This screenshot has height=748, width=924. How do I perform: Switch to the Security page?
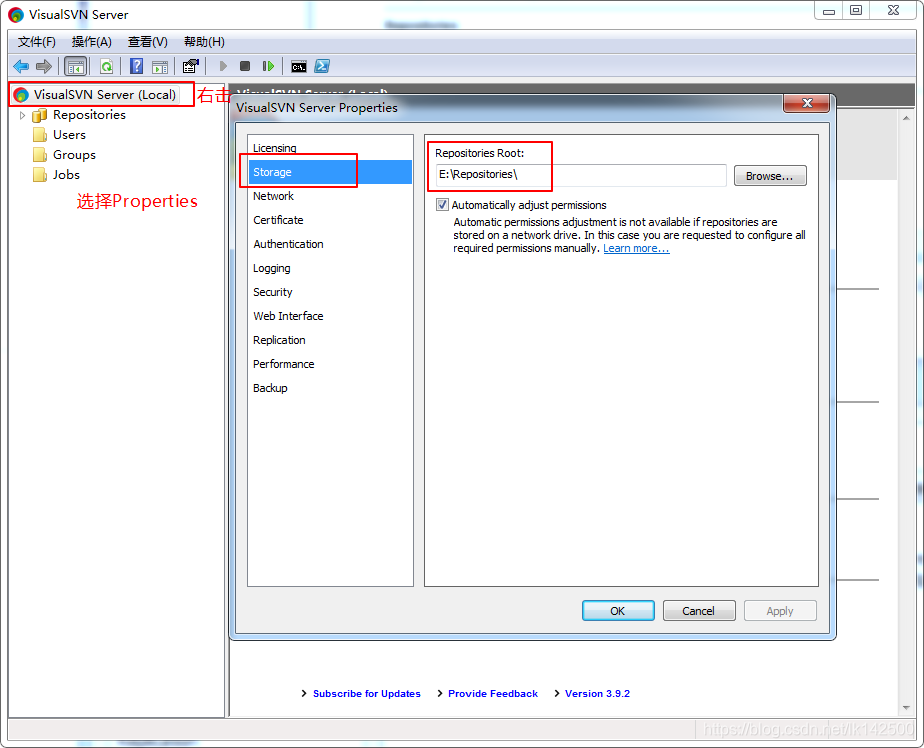coord(329,292)
